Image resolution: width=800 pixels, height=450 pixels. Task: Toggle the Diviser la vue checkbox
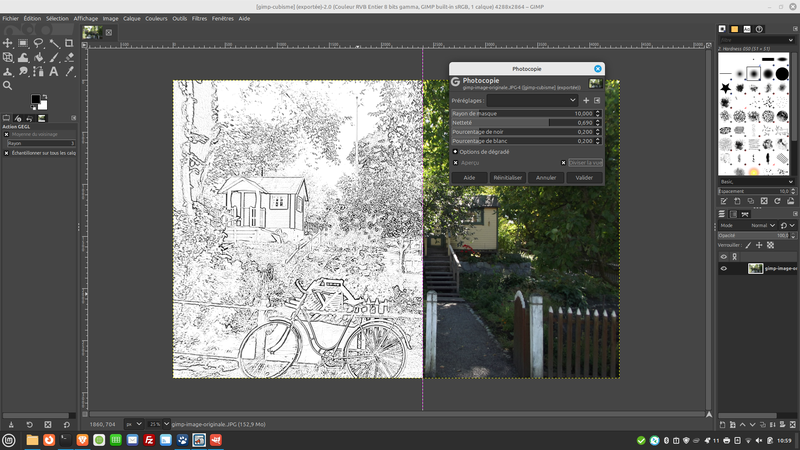(564, 162)
